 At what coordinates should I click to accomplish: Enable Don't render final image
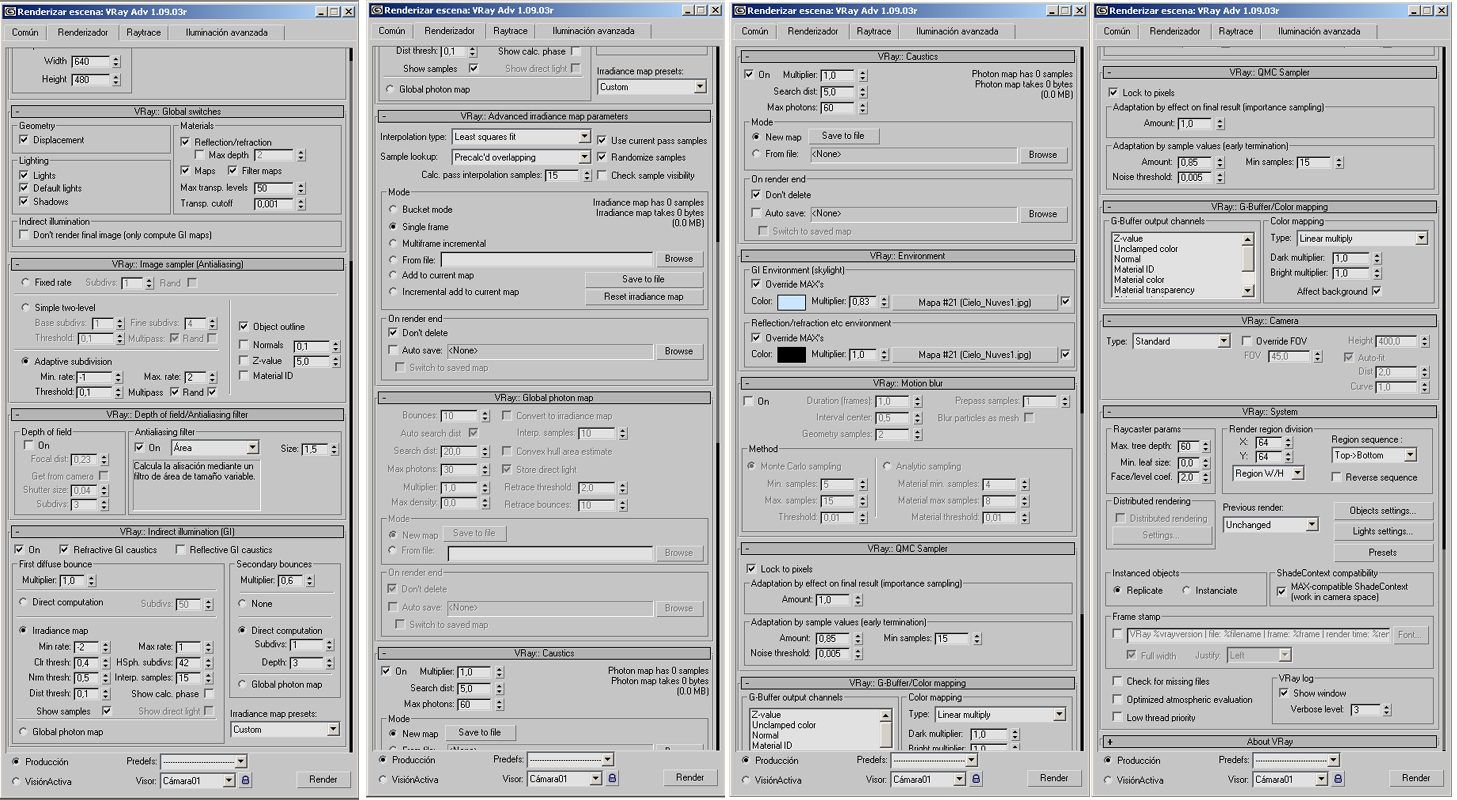pyautogui.click(x=24, y=235)
